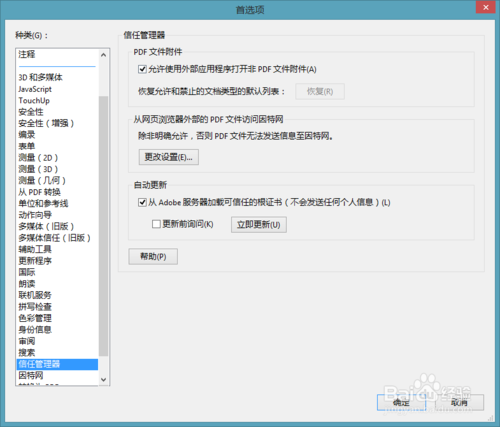The image size is (500, 427).
Task: Select the 审阅 category
Action: pos(57,341)
